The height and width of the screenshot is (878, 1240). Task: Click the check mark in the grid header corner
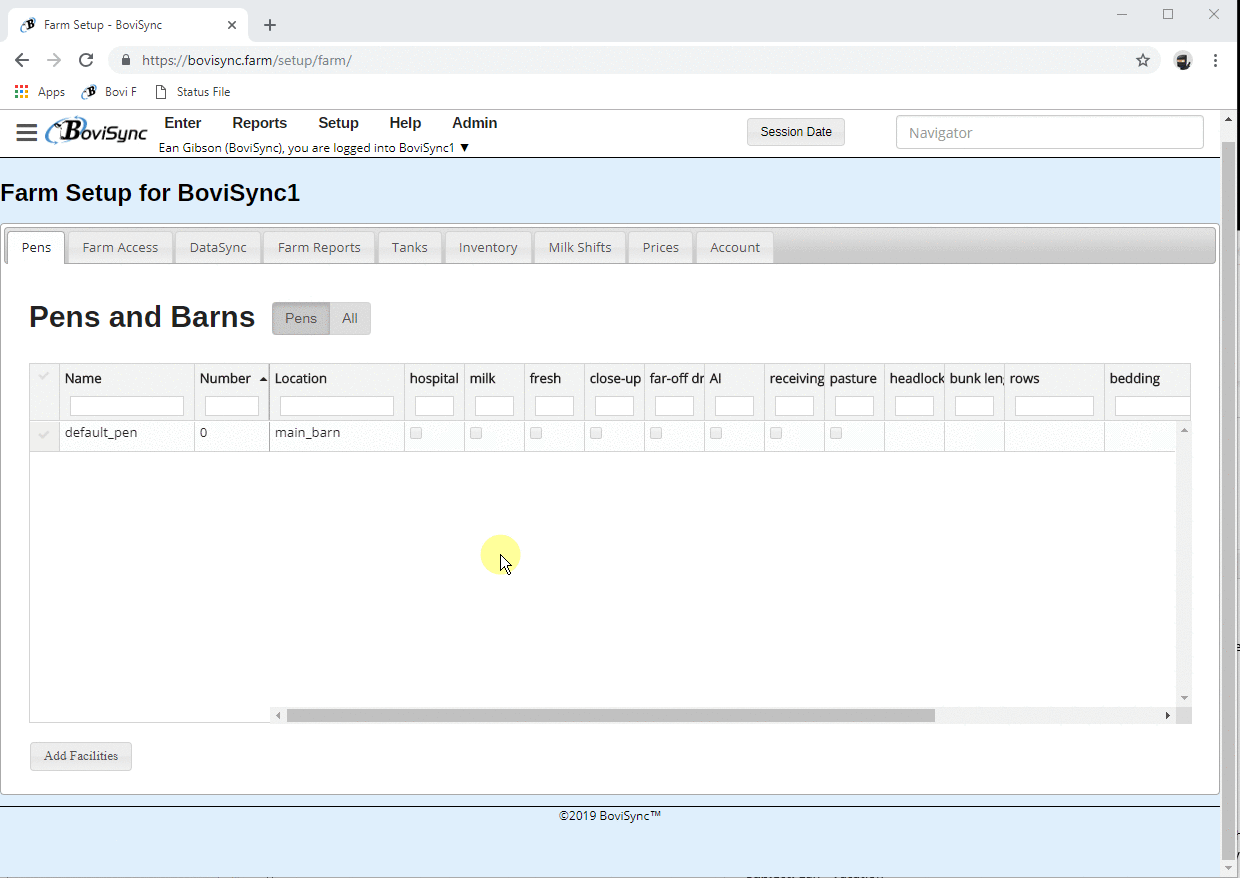coord(43,377)
